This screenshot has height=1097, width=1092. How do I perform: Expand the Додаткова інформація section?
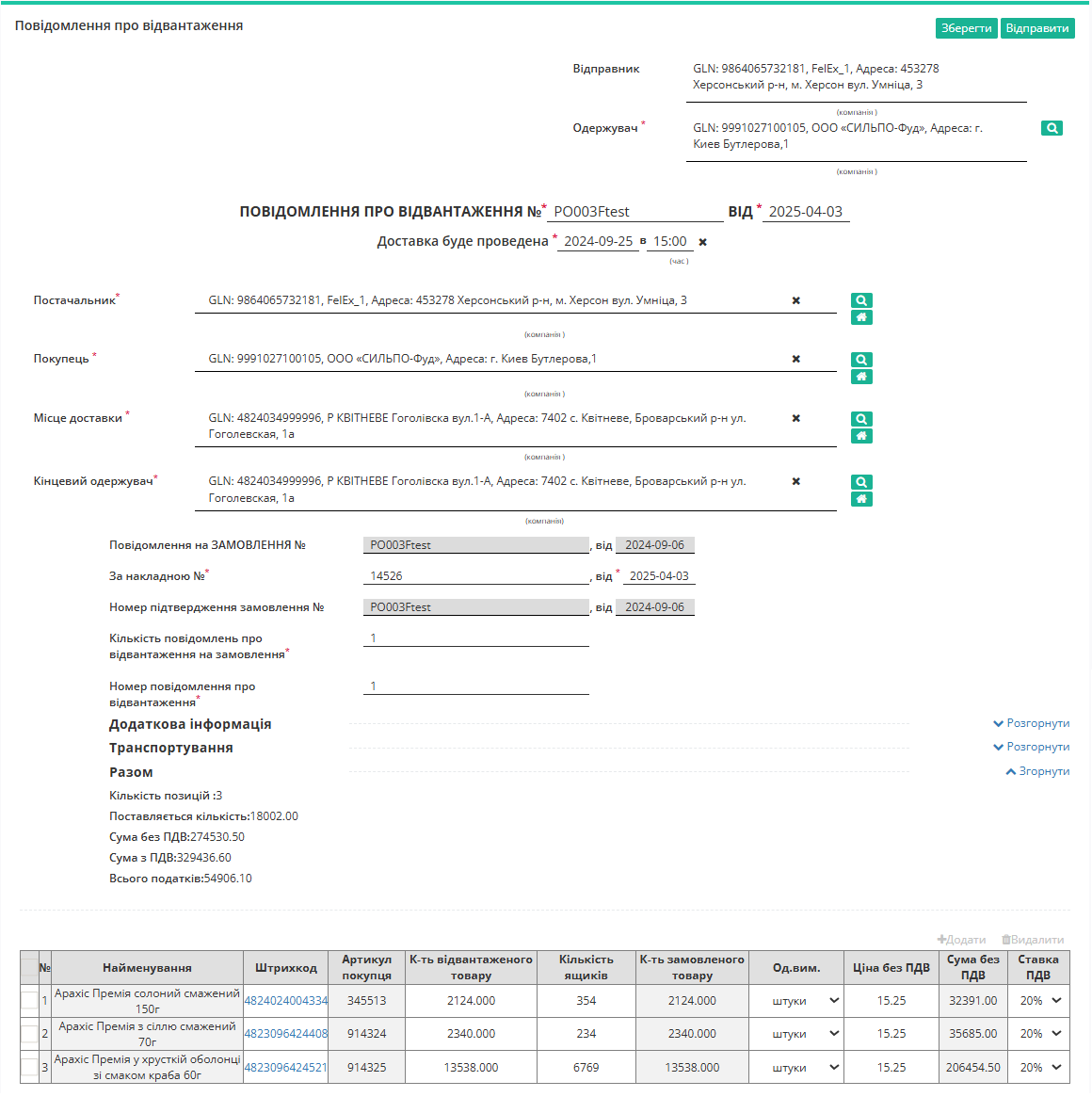tap(1031, 723)
